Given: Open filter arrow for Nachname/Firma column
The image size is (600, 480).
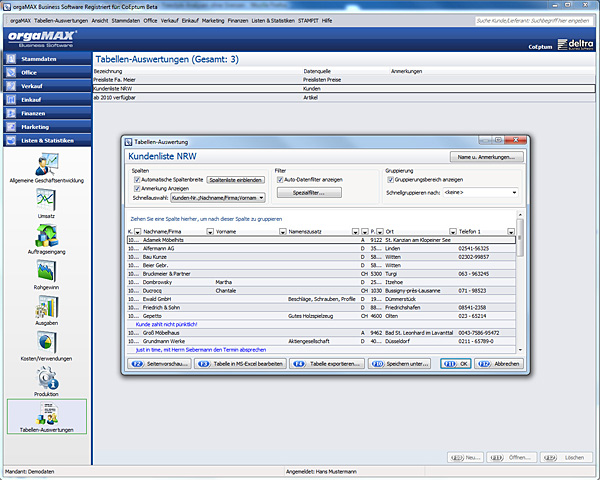Looking at the screenshot, I should point(210,232).
